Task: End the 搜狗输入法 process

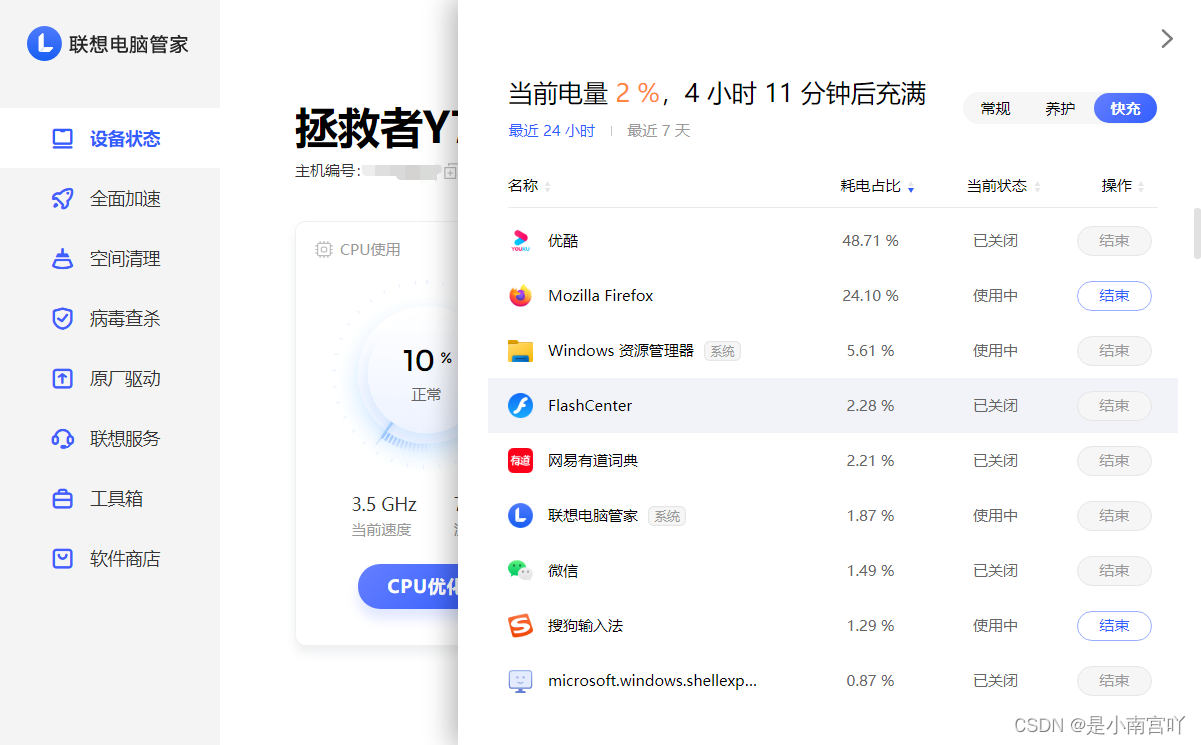Action: 1114,626
